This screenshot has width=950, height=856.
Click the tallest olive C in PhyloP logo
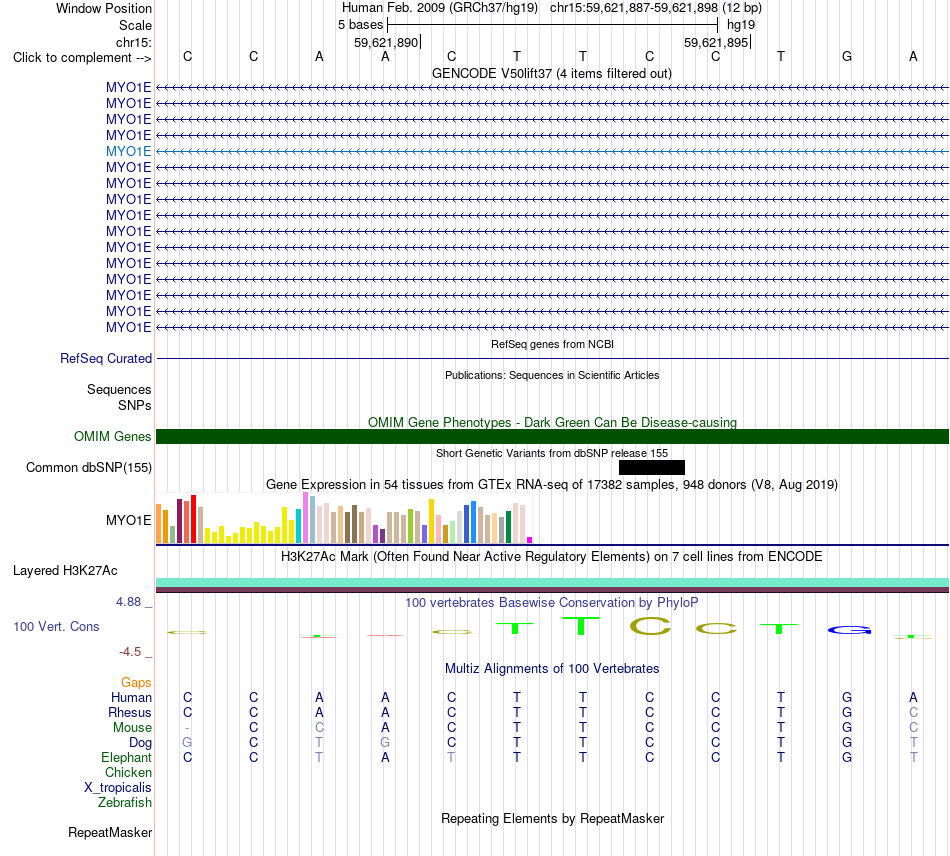click(650, 626)
